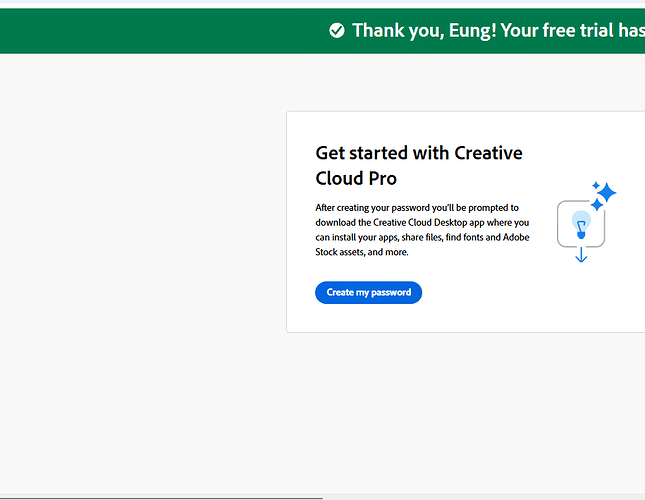Click the empty gray page area left of the card

tap(140, 250)
